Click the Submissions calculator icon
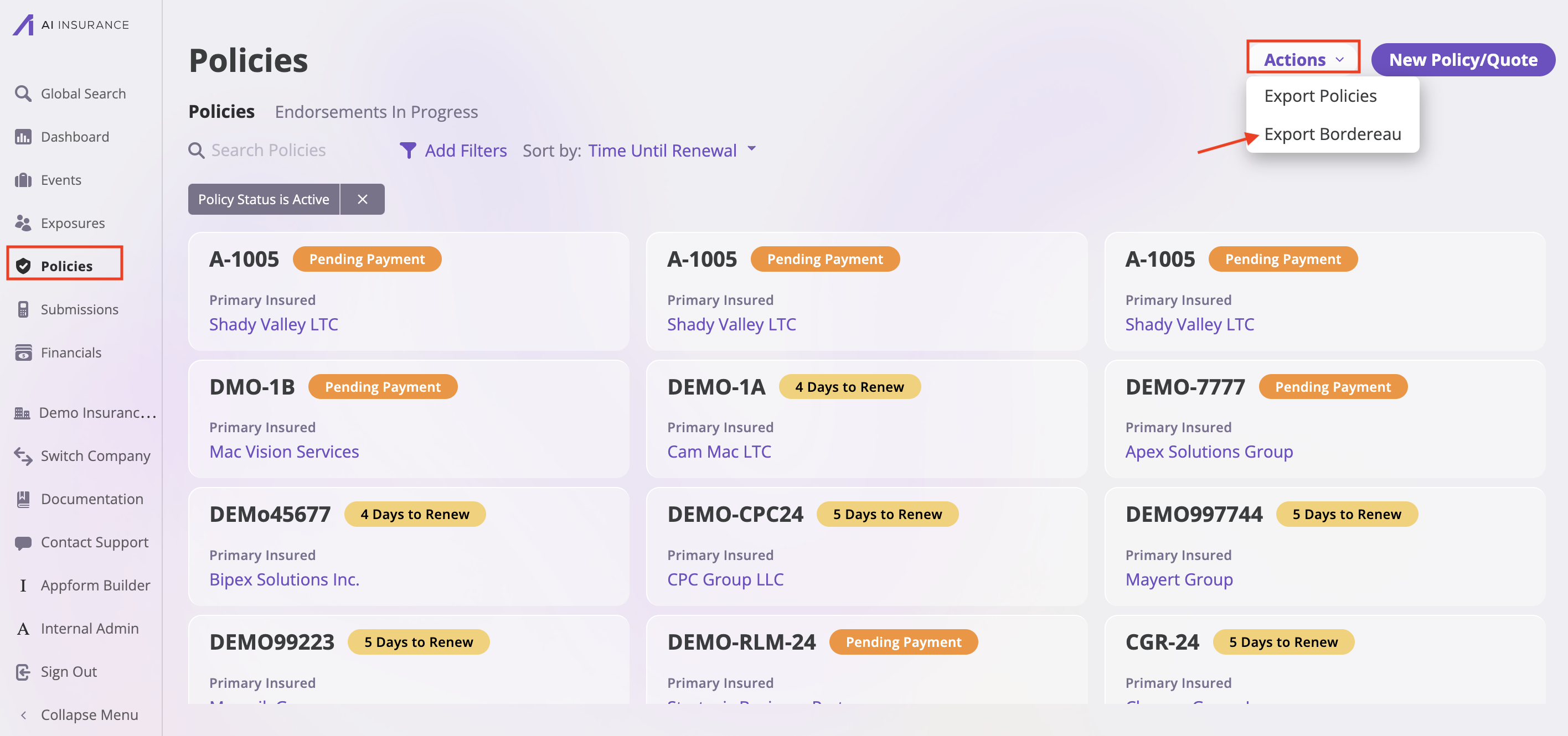 (x=23, y=309)
